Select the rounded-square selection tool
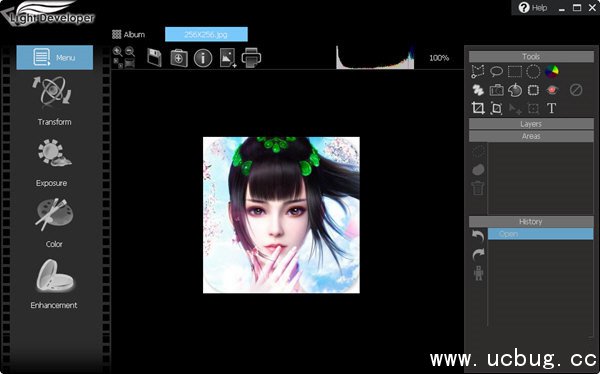The image size is (600, 374). click(533, 90)
